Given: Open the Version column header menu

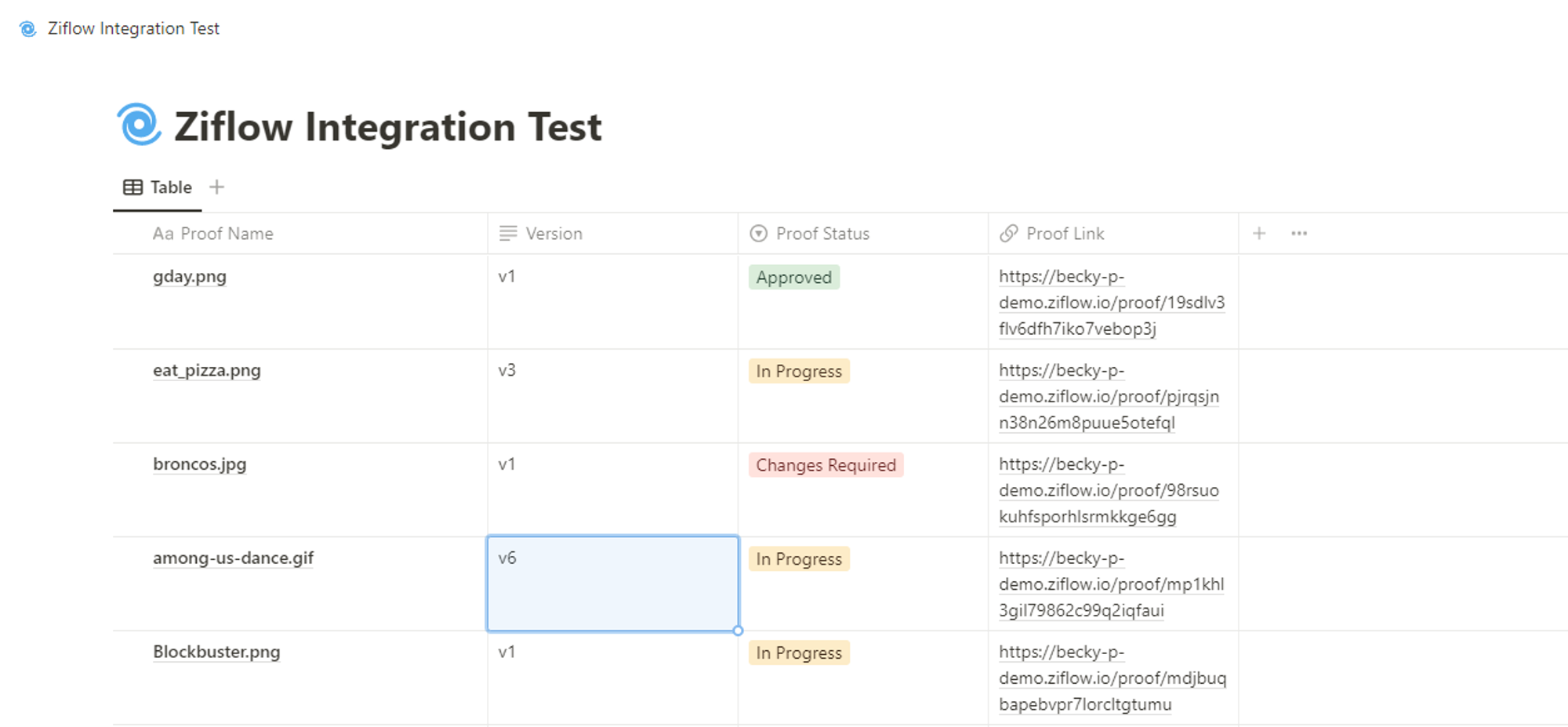Looking at the screenshot, I should (612, 234).
